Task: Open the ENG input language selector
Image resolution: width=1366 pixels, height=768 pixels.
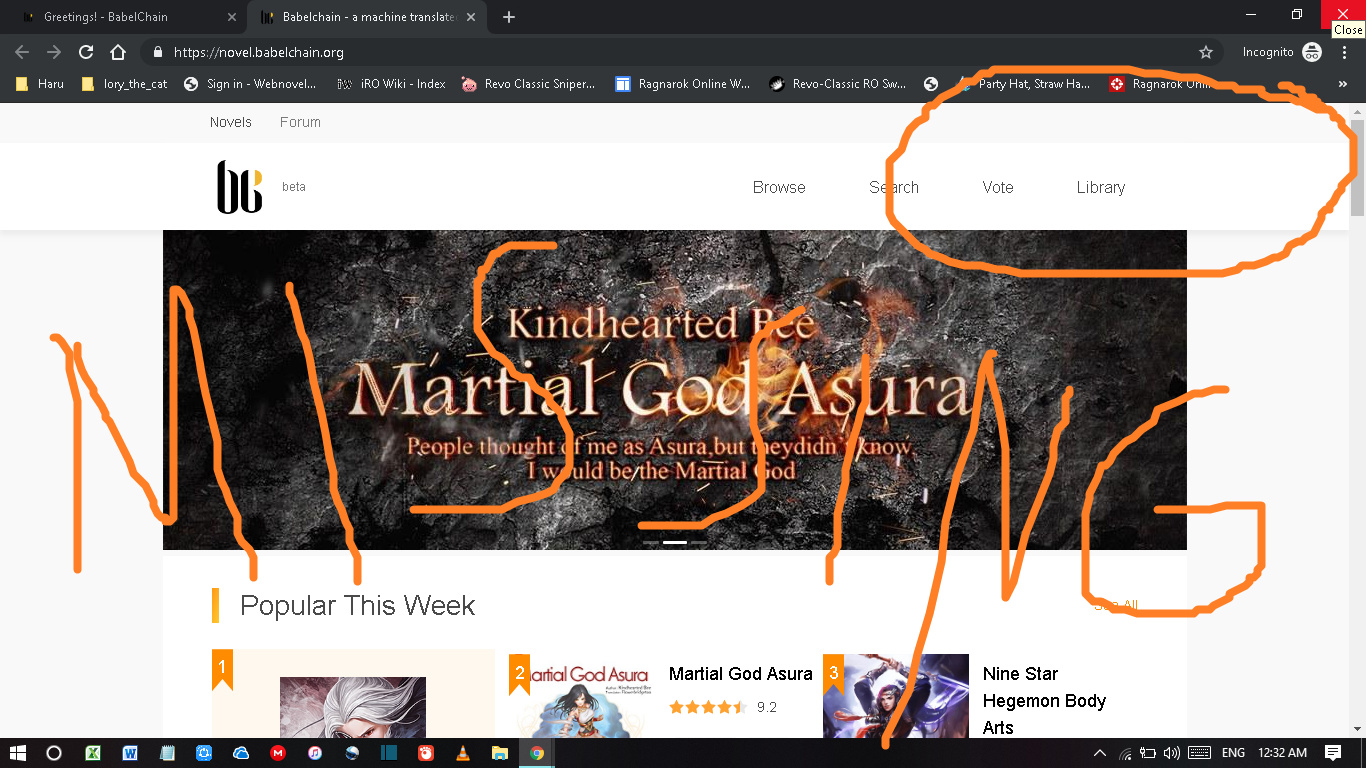Action: pyautogui.click(x=1233, y=753)
